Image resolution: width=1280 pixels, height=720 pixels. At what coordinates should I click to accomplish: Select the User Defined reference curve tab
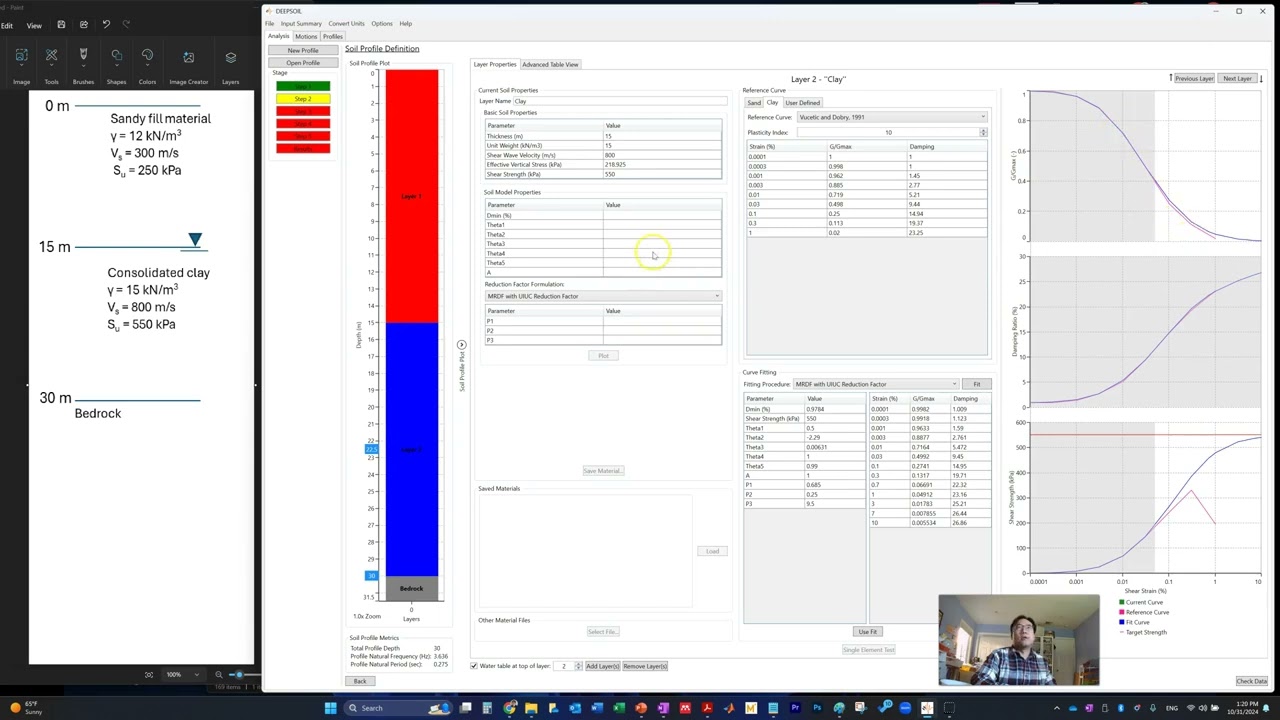click(x=802, y=103)
